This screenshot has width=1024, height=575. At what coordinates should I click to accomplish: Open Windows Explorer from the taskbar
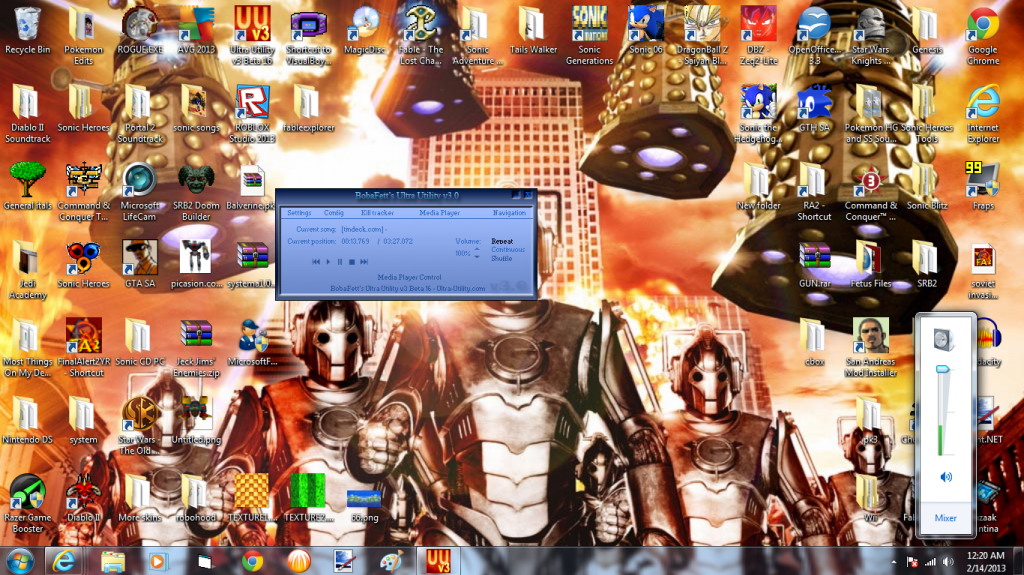pyautogui.click(x=112, y=561)
